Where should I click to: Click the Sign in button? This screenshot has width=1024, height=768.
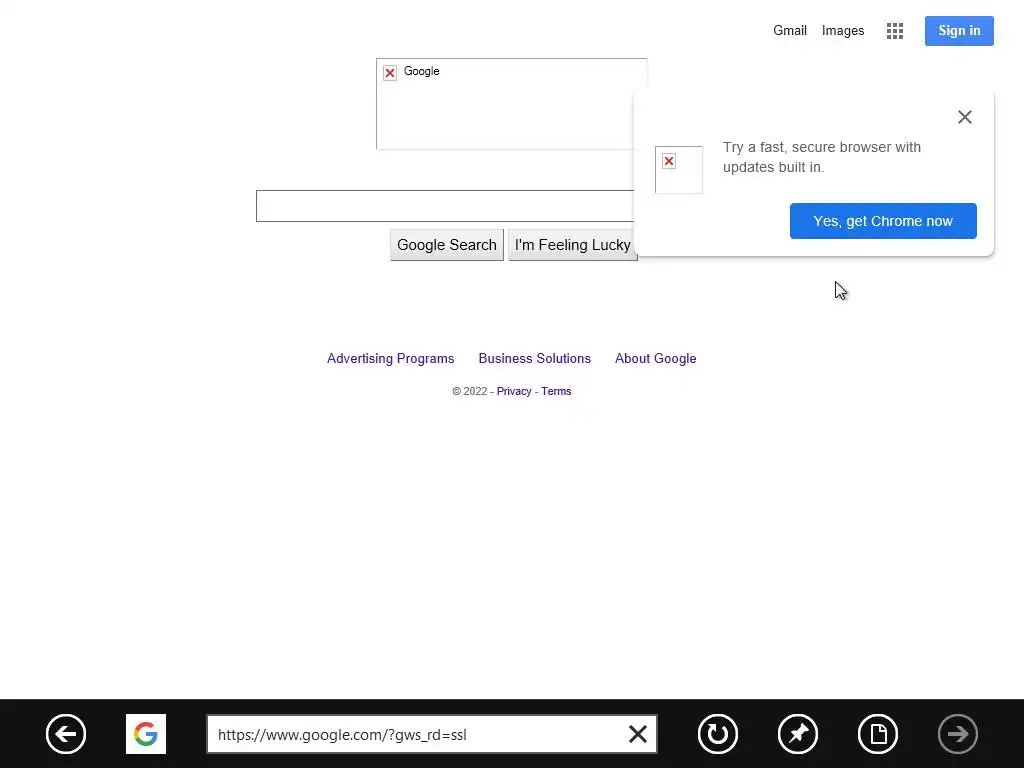click(x=959, y=31)
